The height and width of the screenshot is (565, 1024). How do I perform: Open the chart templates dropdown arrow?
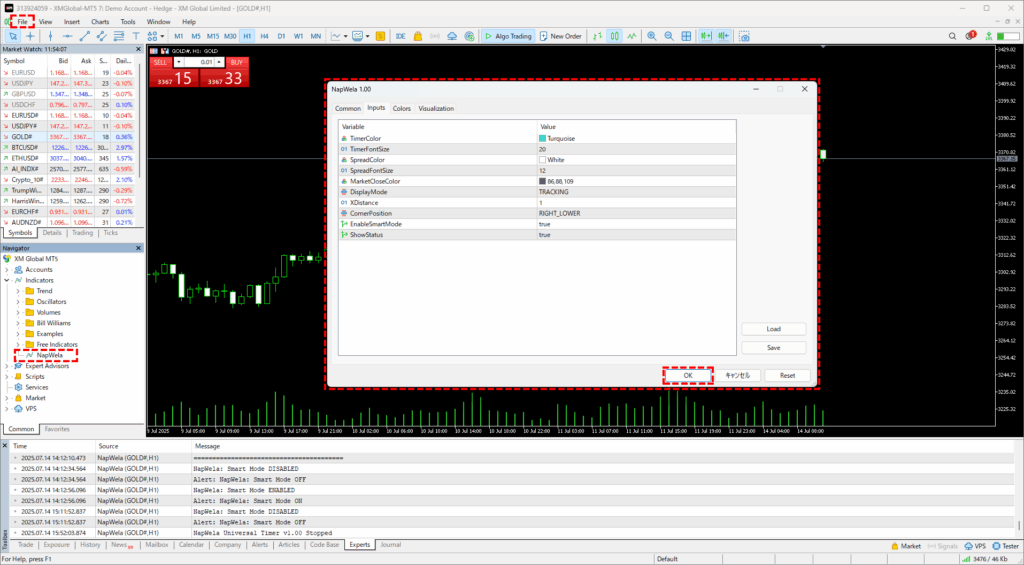point(368,37)
